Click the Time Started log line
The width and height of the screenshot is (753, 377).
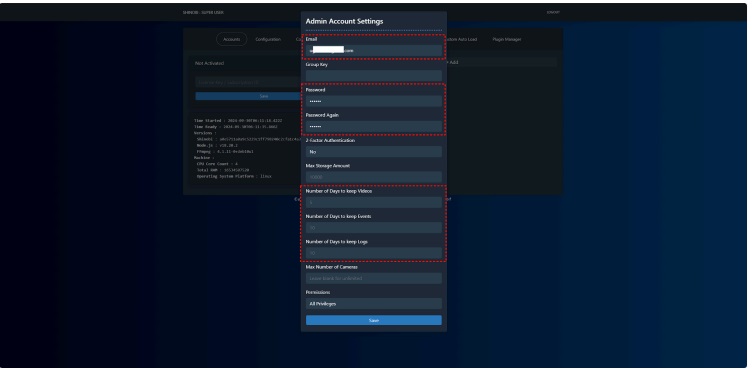[x=238, y=121]
